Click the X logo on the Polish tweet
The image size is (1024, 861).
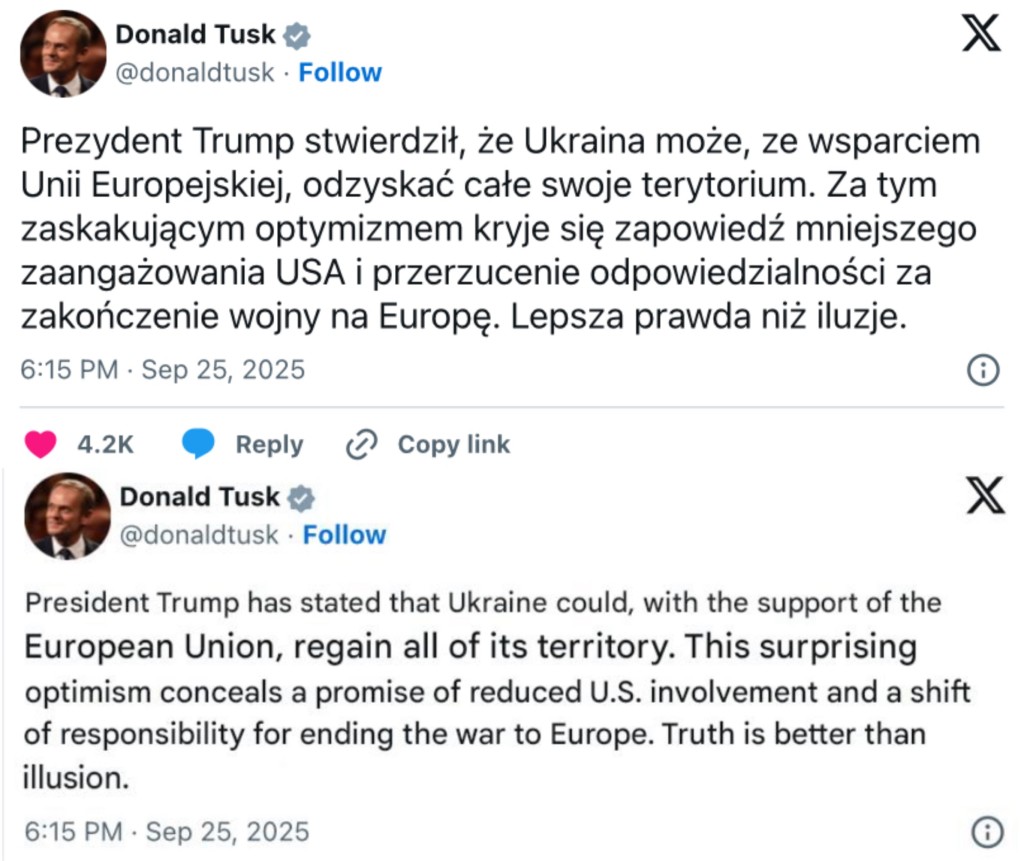981,35
